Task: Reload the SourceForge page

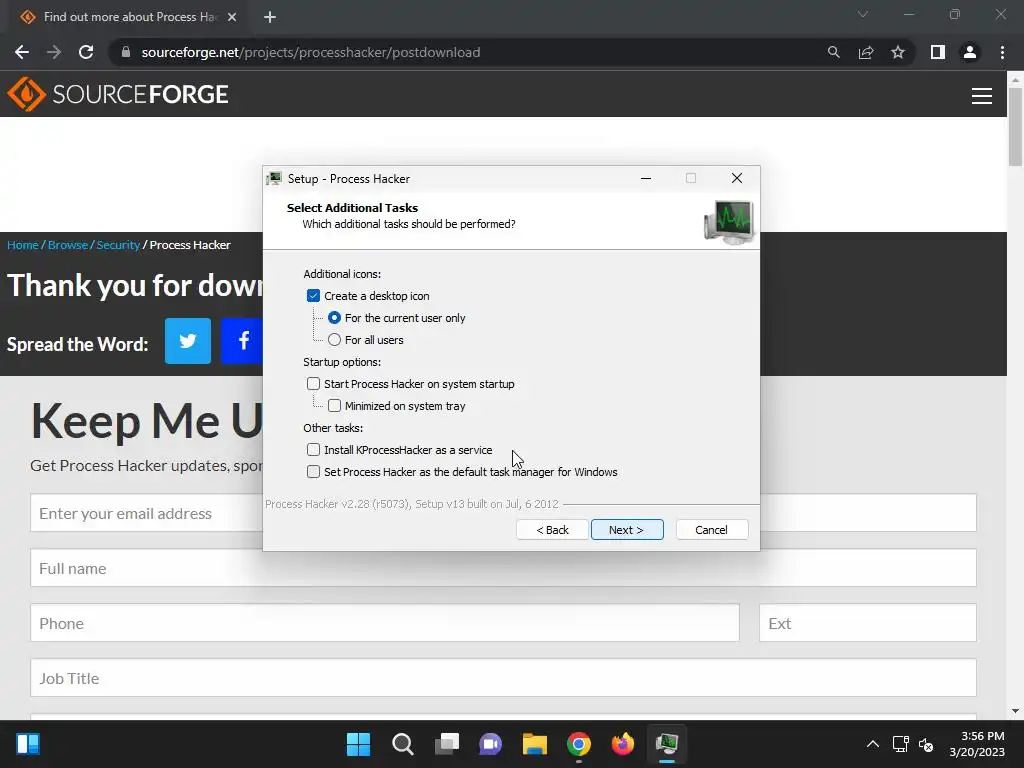Action: click(86, 52)
